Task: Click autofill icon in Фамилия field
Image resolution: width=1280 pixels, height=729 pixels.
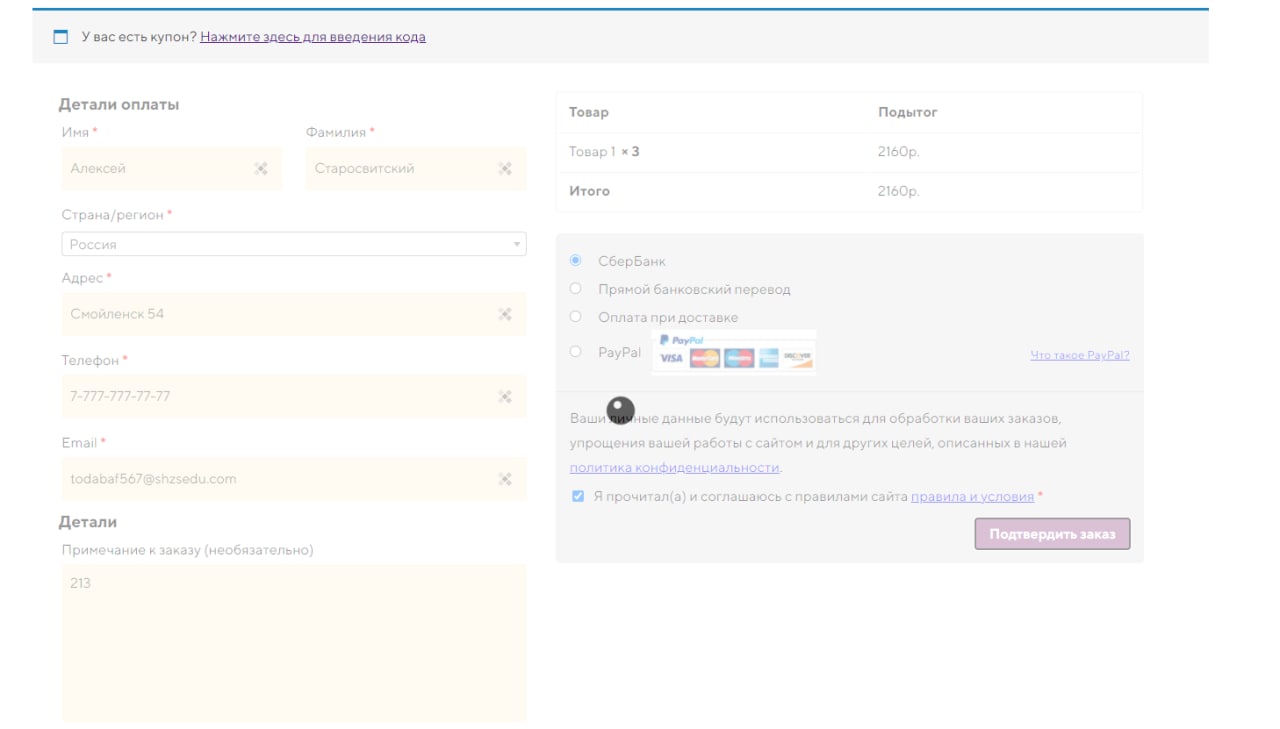Action: 505,169
